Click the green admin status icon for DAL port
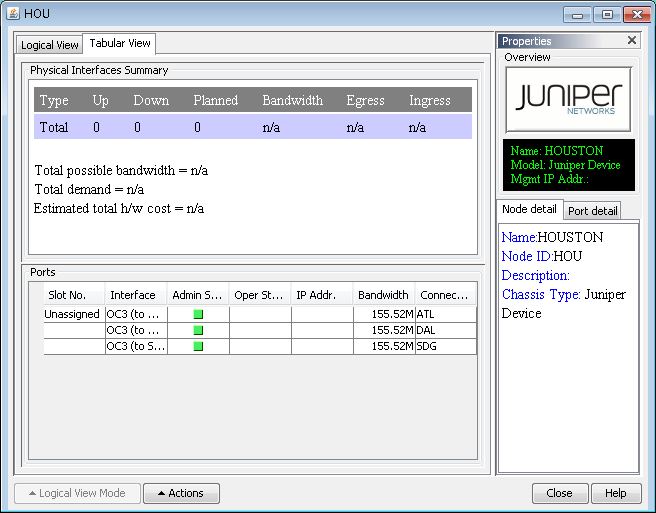The image size is (656, 513). coord(198,330)
